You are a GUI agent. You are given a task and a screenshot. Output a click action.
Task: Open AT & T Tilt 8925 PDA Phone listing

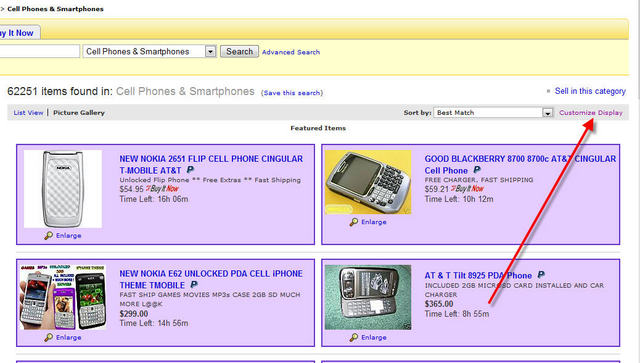478,276
